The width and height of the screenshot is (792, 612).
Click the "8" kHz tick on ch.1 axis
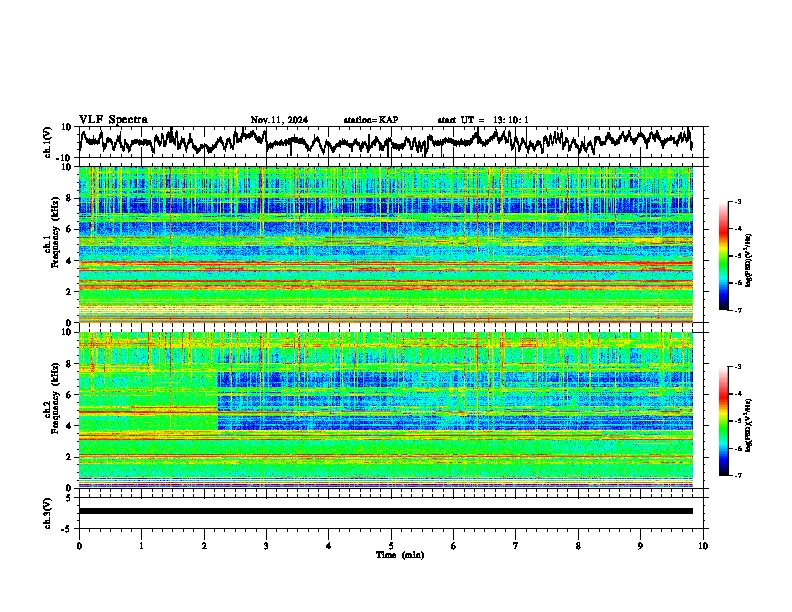click(70, 198)
